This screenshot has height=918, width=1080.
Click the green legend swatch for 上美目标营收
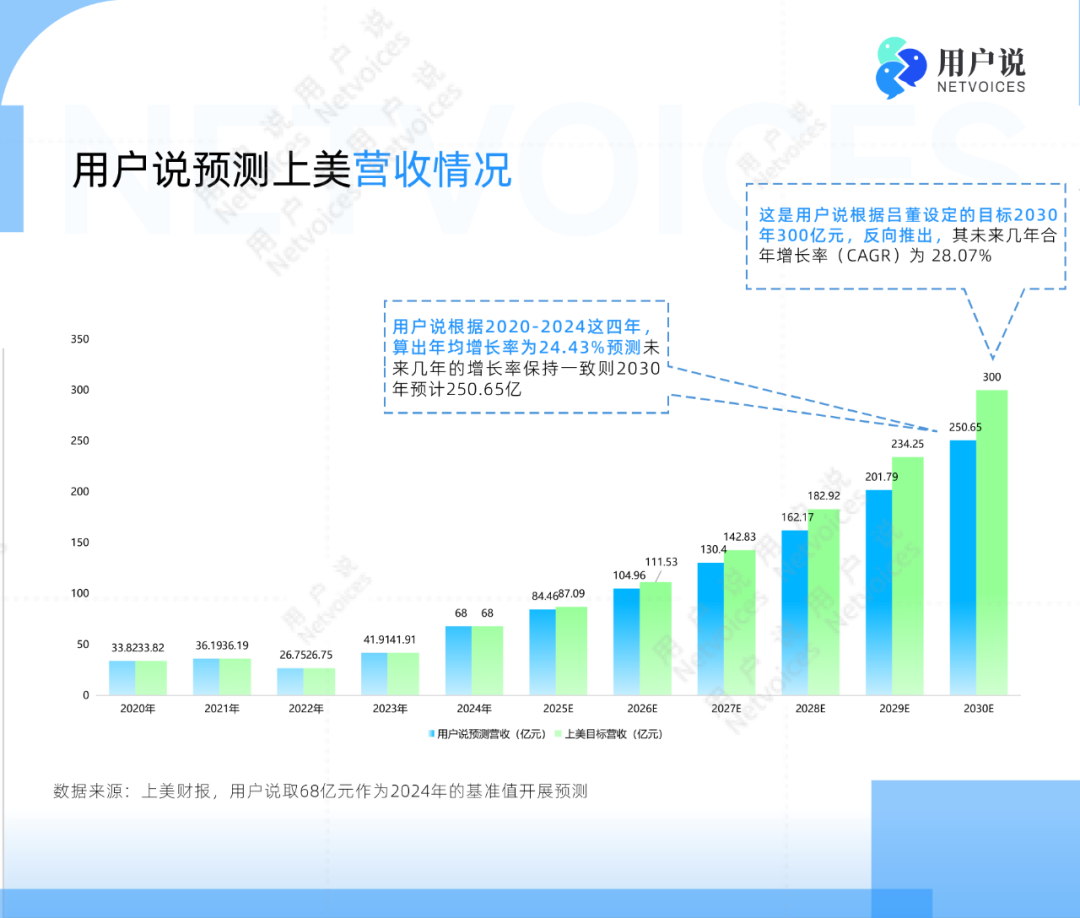559,733
